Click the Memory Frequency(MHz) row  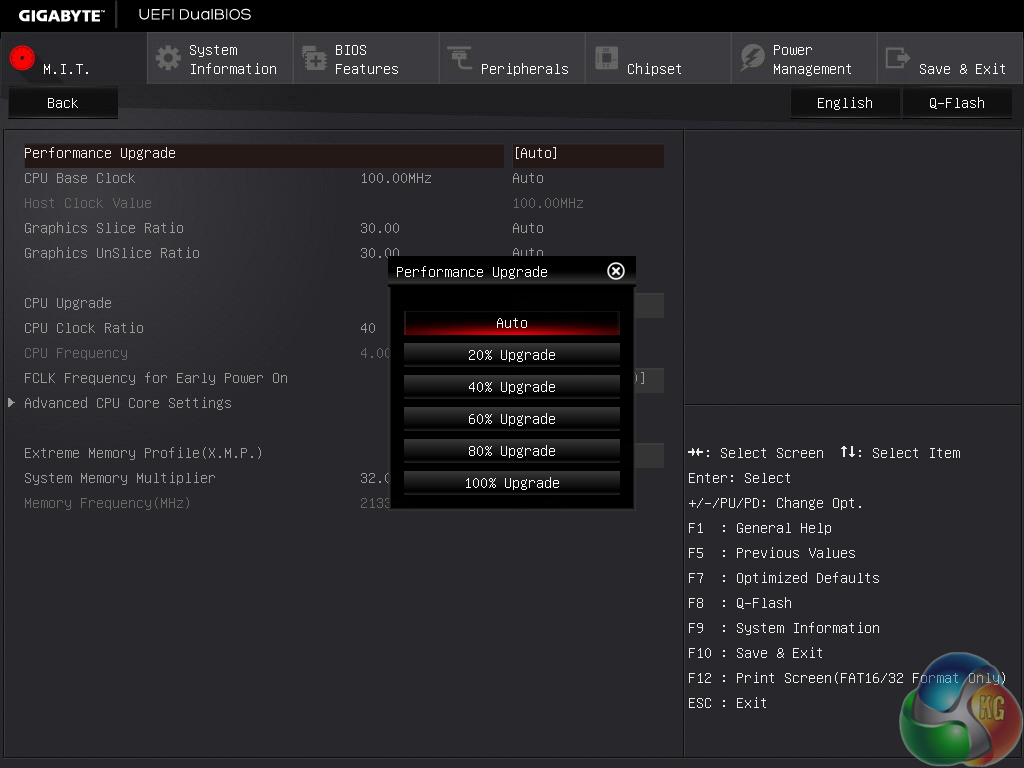(107, 503)
